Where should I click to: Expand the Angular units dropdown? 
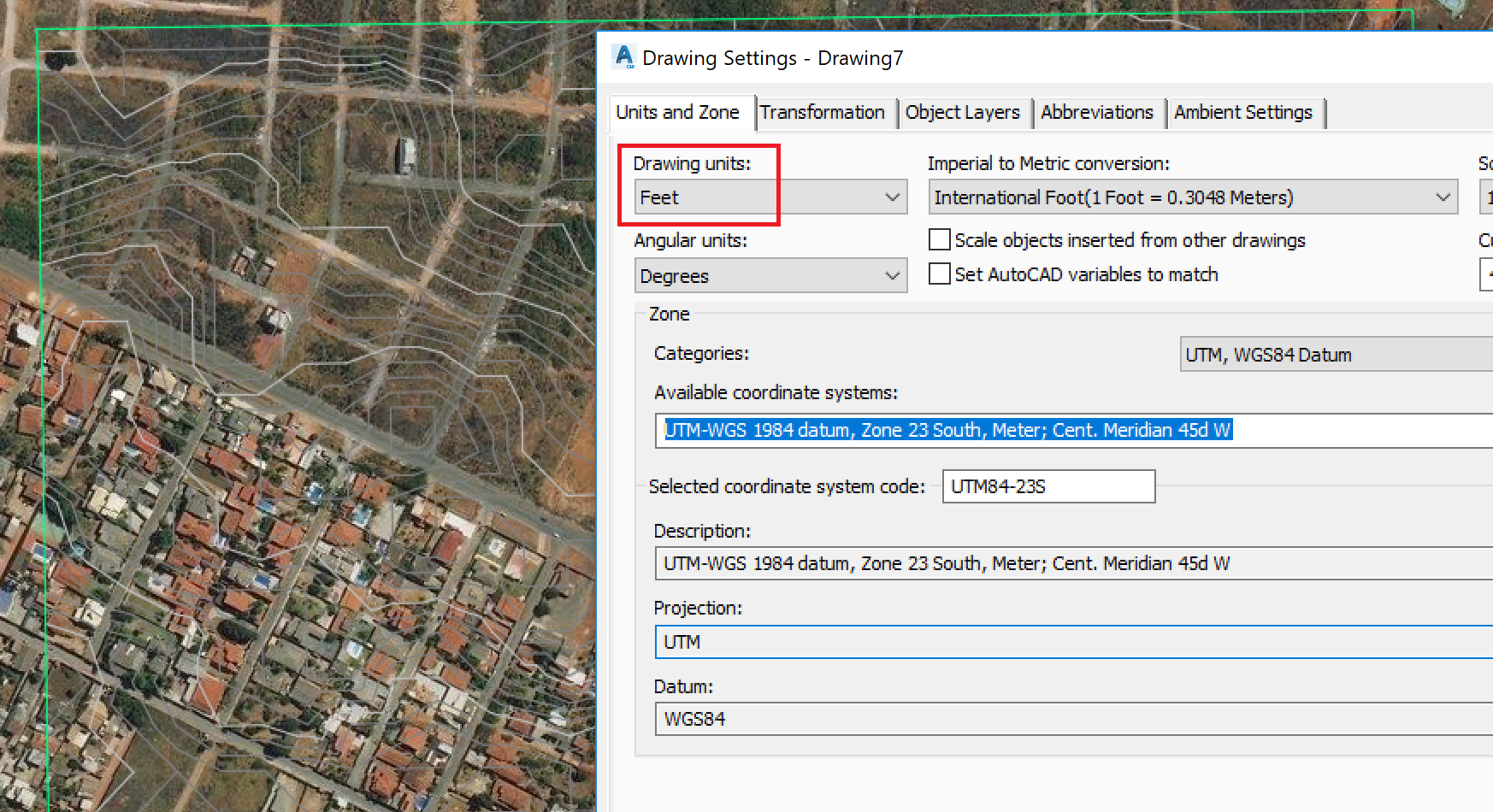pyautogui.click(x=770, y=276)
